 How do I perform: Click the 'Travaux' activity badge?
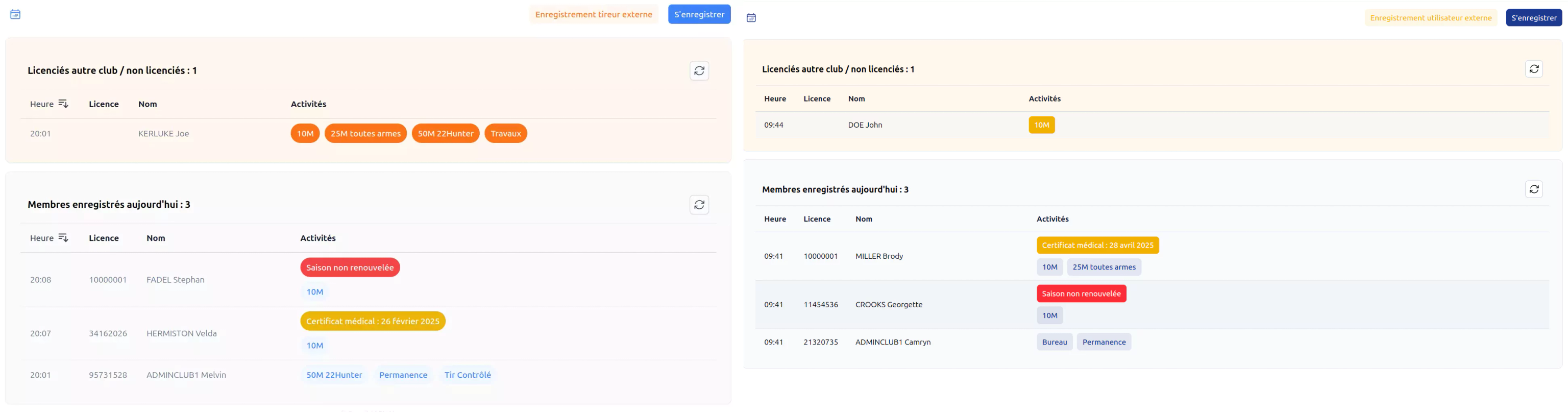click(x=505, y=133)
